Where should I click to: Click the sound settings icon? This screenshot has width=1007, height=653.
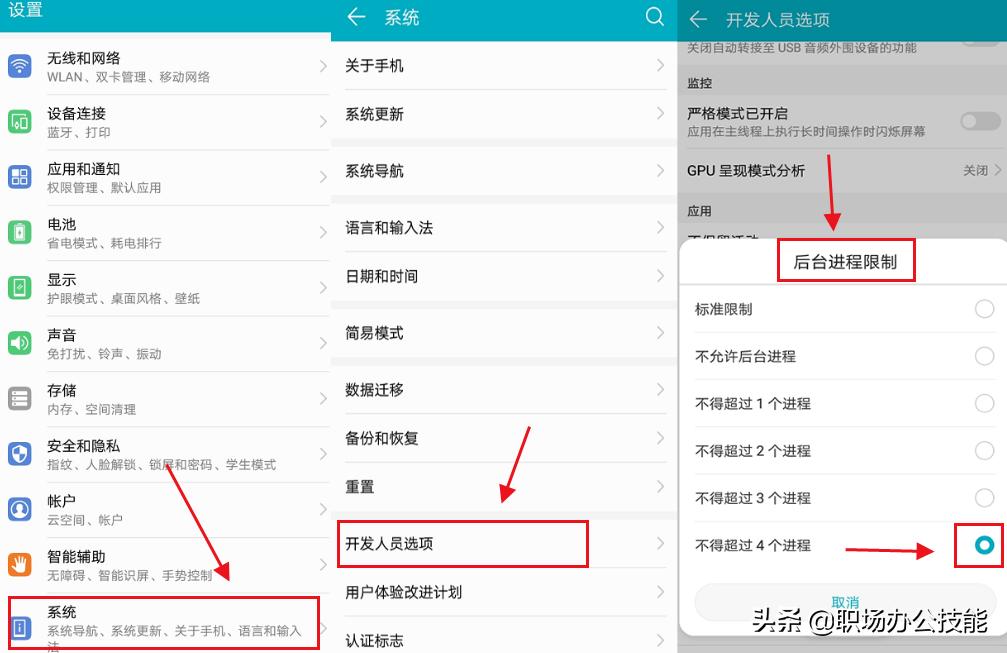pos(18,341)
